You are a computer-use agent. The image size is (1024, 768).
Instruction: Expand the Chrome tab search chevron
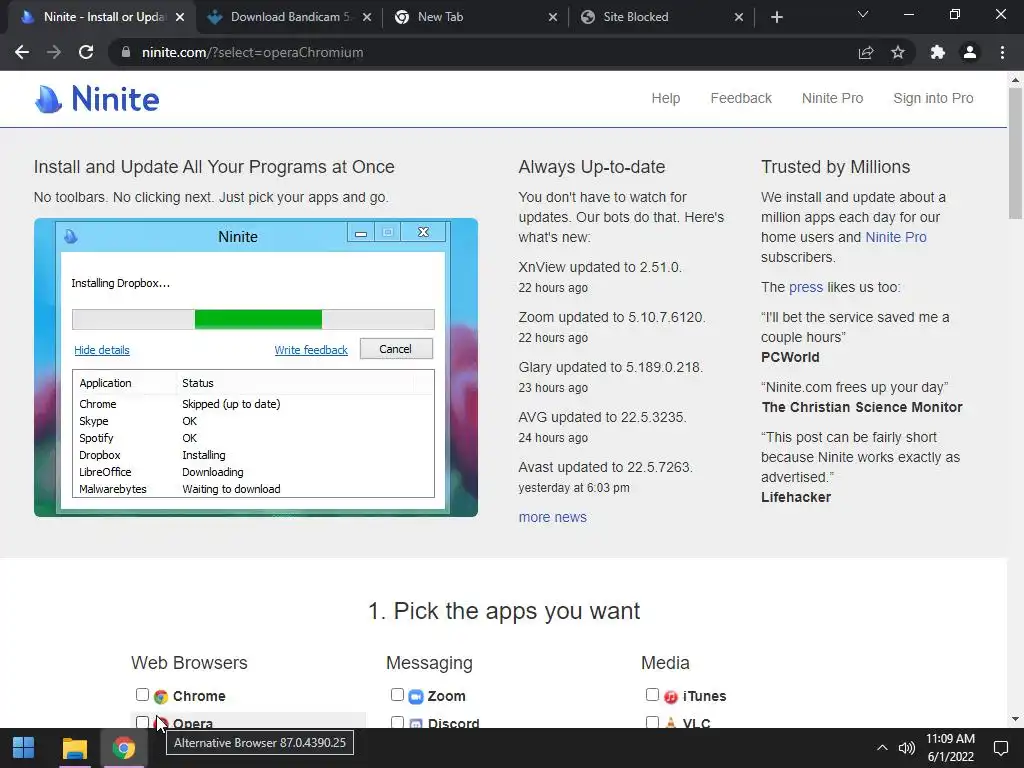pyautogui.click(x=863, y=14)
